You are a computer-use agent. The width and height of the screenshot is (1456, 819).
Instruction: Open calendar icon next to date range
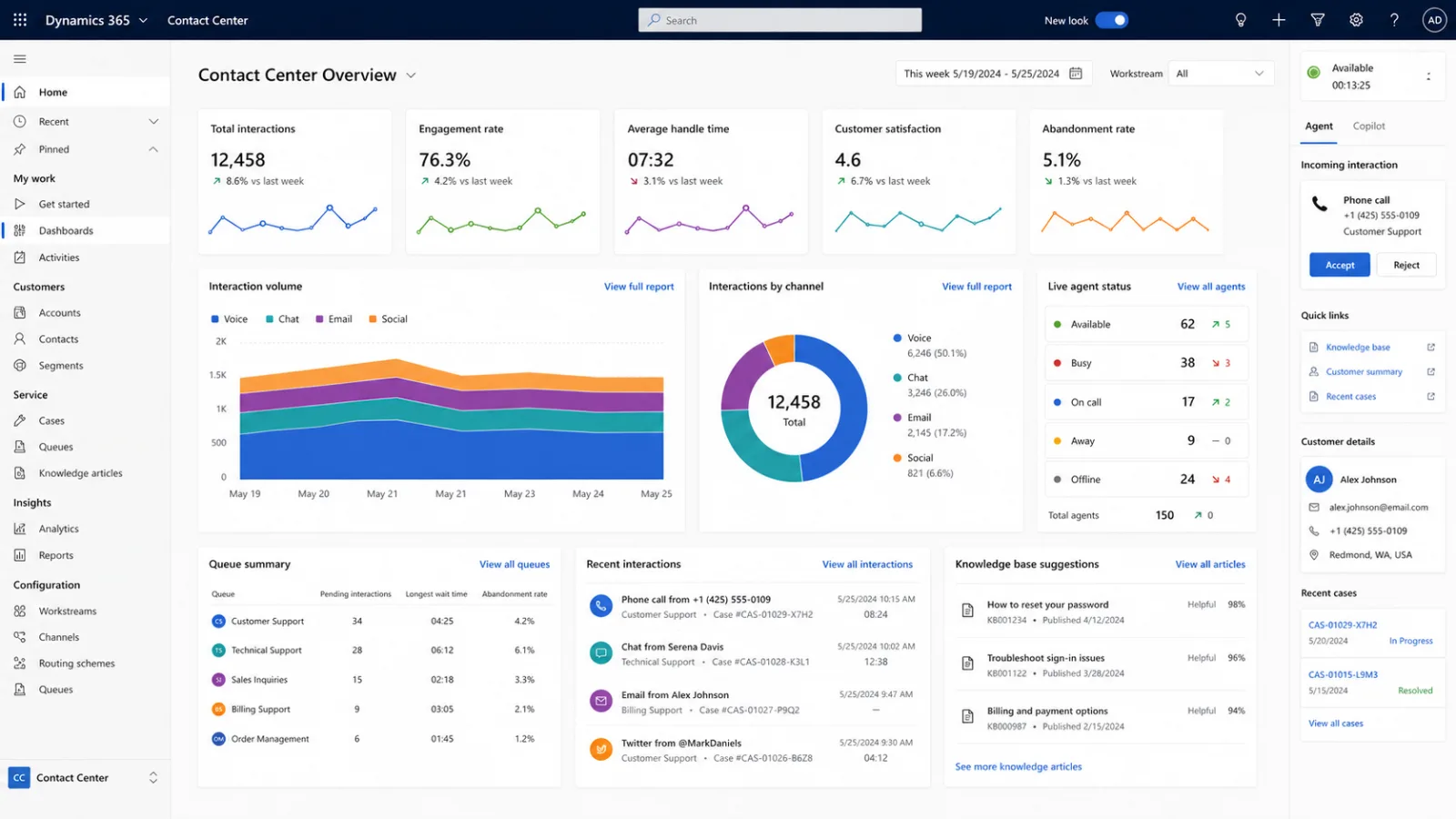pyautogui.click(x=1076, y=74)
